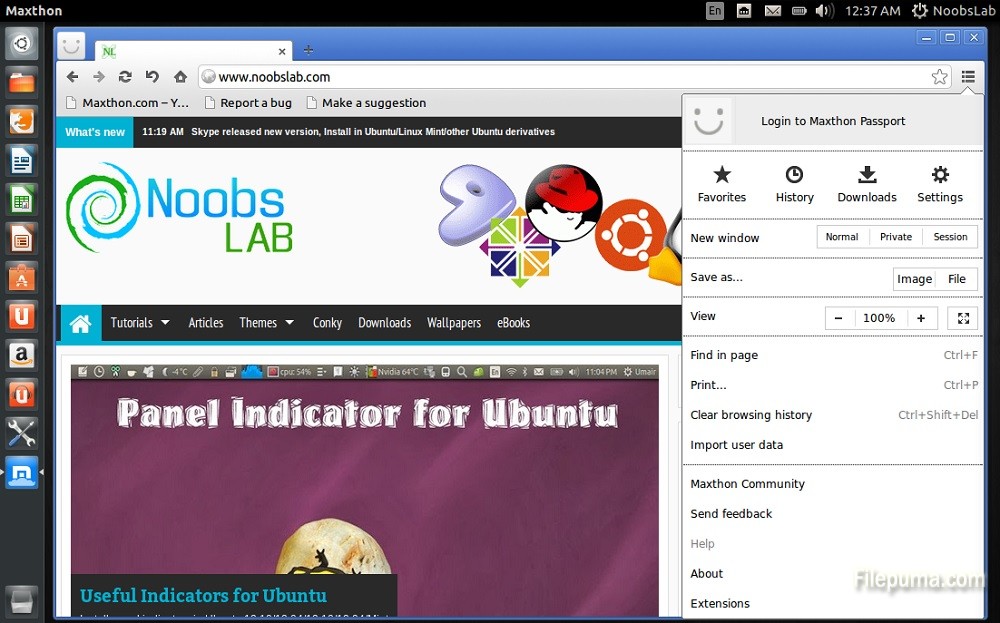
Task: Bookmark page with the star icon
Action: [939, 77]
